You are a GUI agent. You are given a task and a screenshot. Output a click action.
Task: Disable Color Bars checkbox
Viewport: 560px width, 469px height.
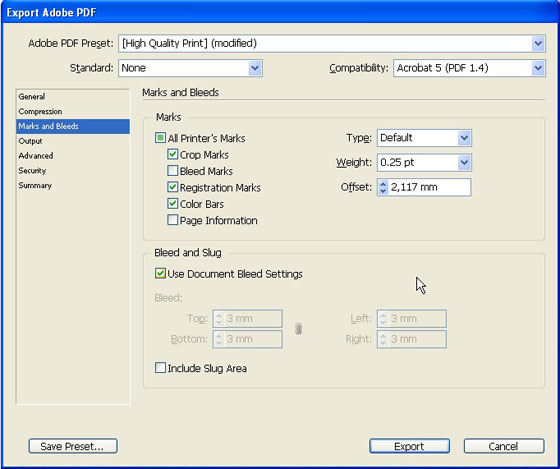172,204
